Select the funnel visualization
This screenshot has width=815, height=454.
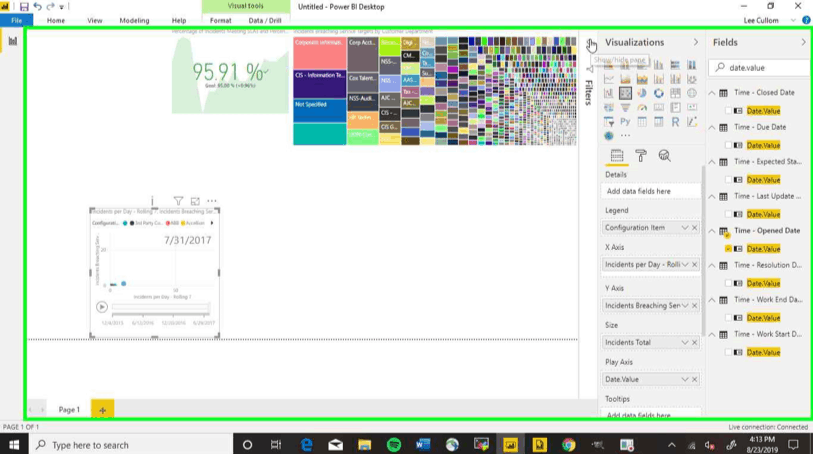tap(625, 107)
